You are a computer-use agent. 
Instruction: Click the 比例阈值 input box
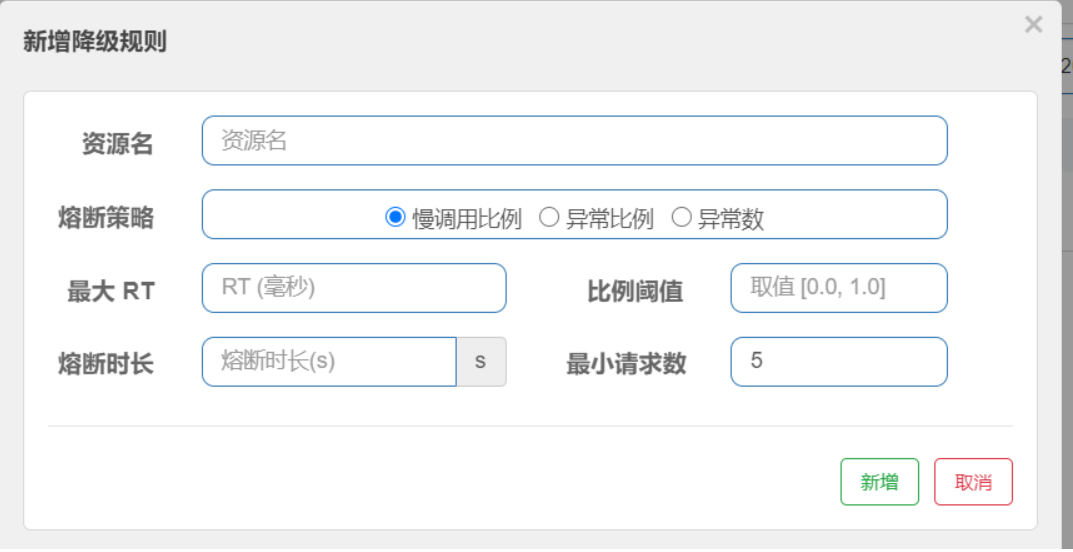tap(838, 288)
